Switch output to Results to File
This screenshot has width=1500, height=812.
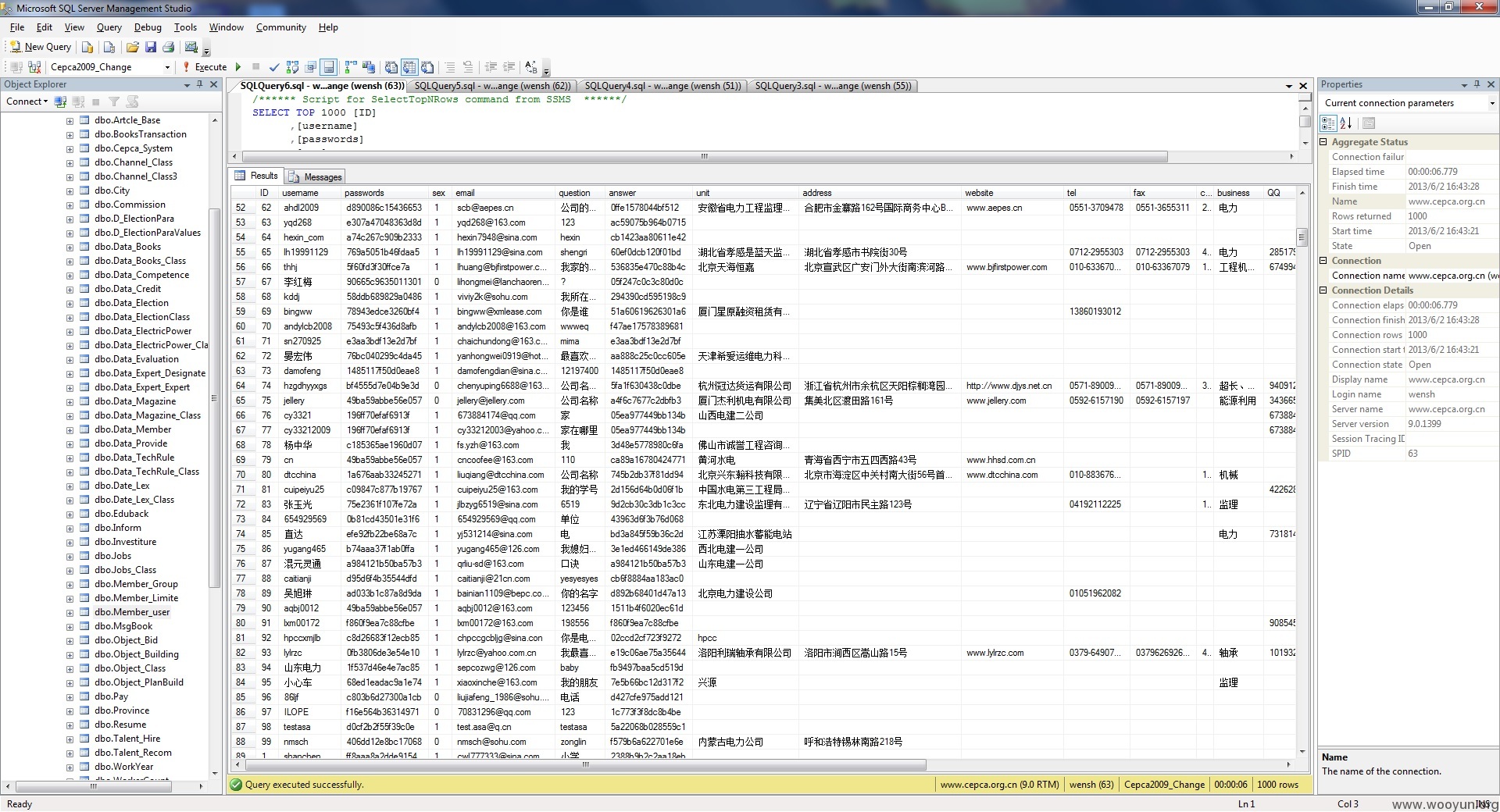427,67
